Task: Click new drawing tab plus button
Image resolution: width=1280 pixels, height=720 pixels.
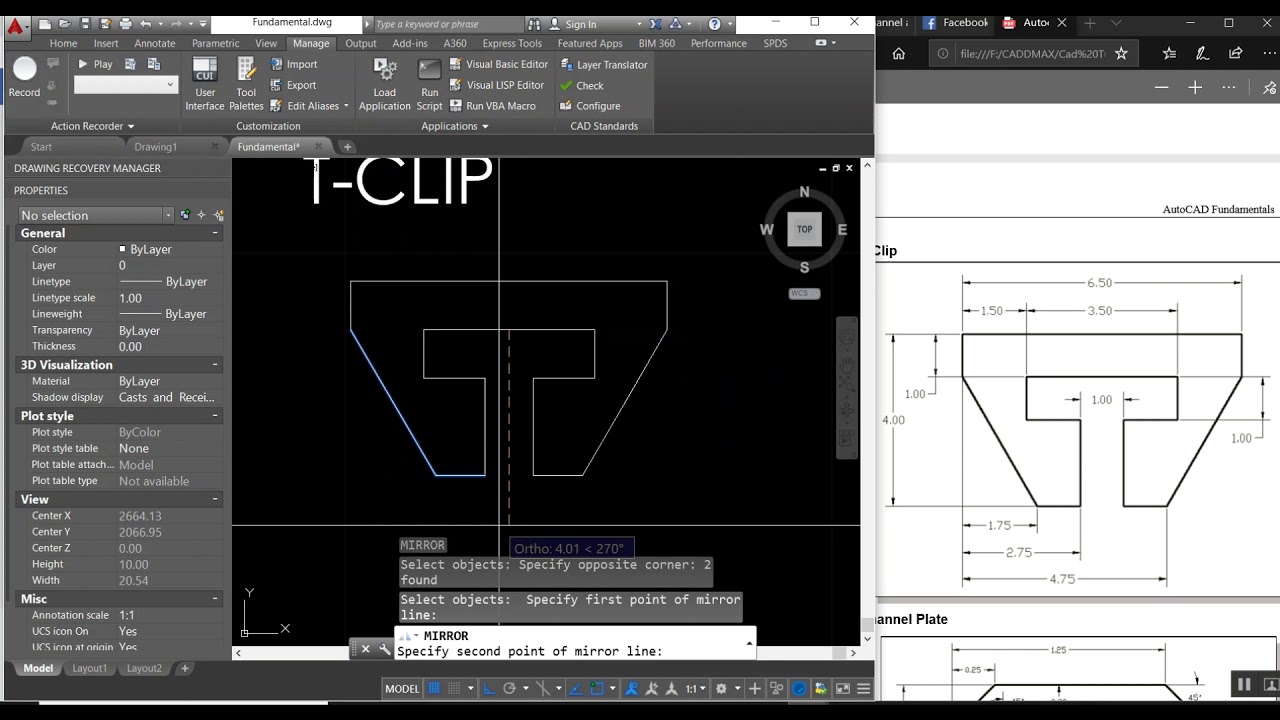Action: 347,147
